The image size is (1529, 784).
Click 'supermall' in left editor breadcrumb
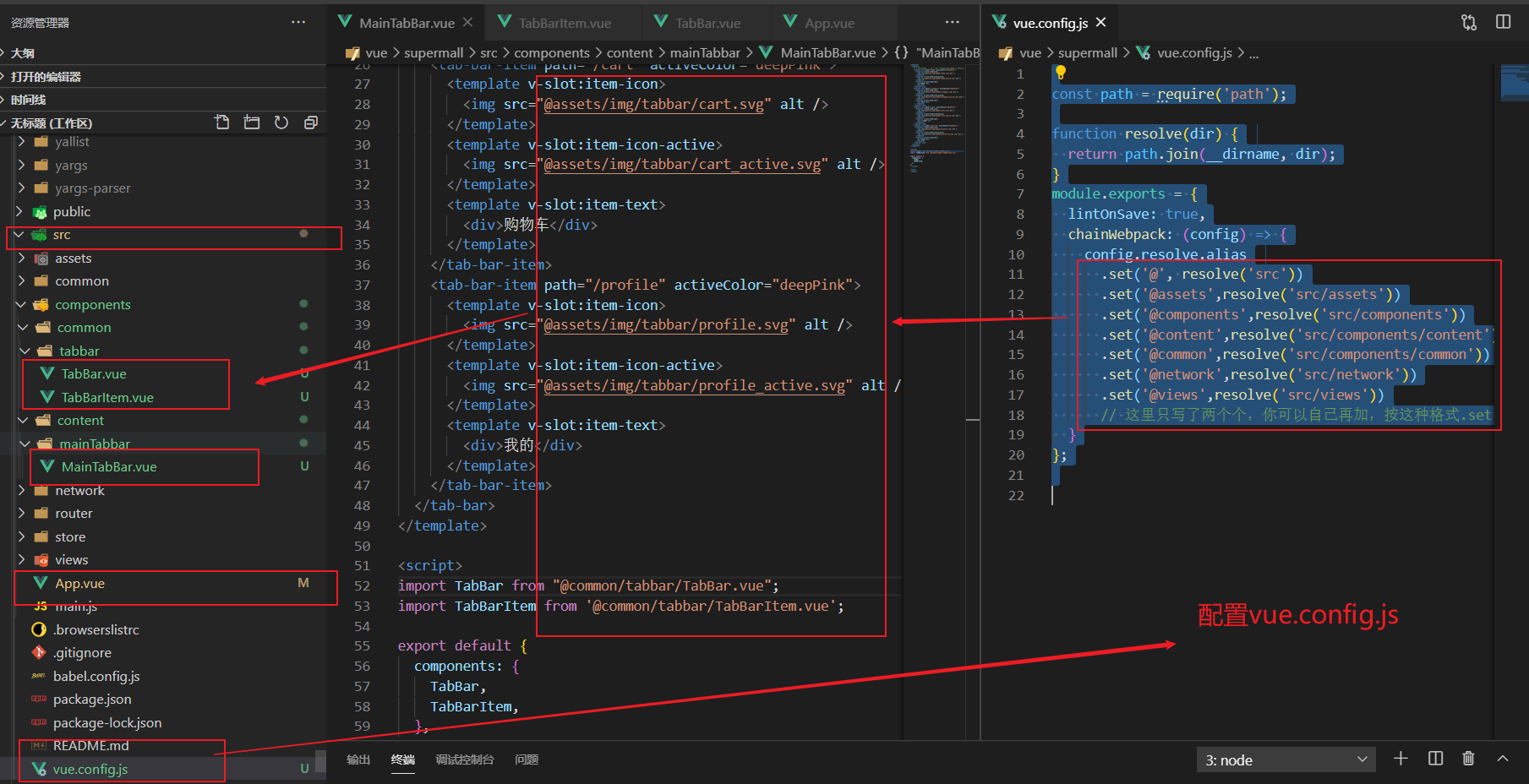(434, 52)
